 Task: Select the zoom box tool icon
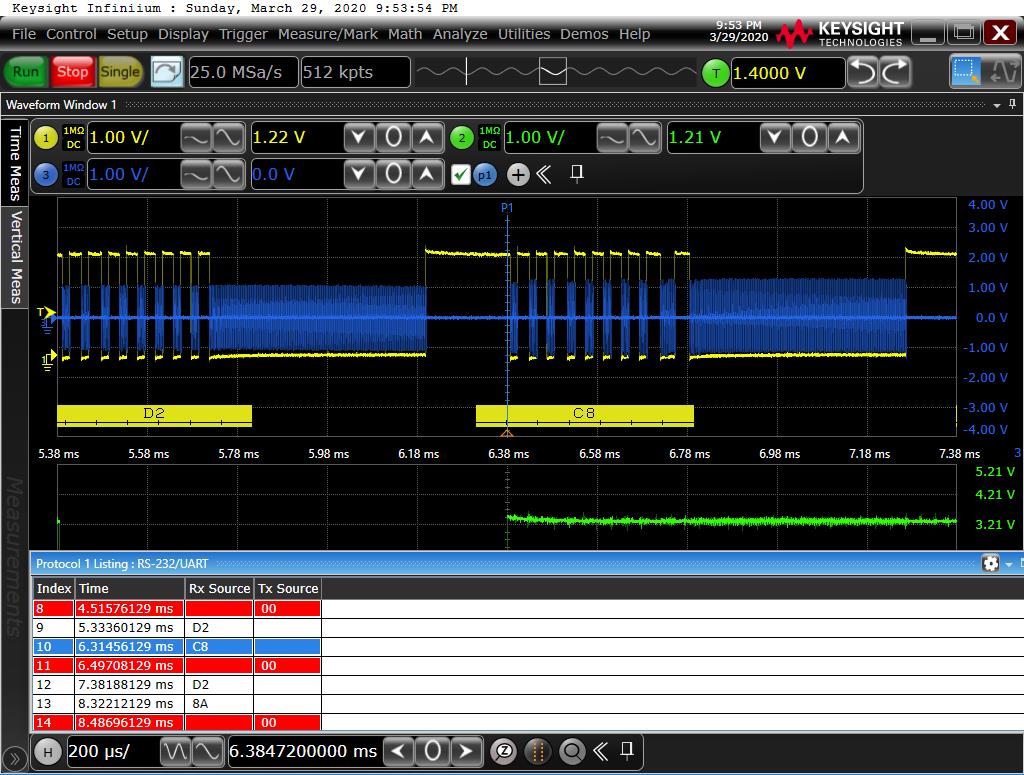(x=967, y=72)
